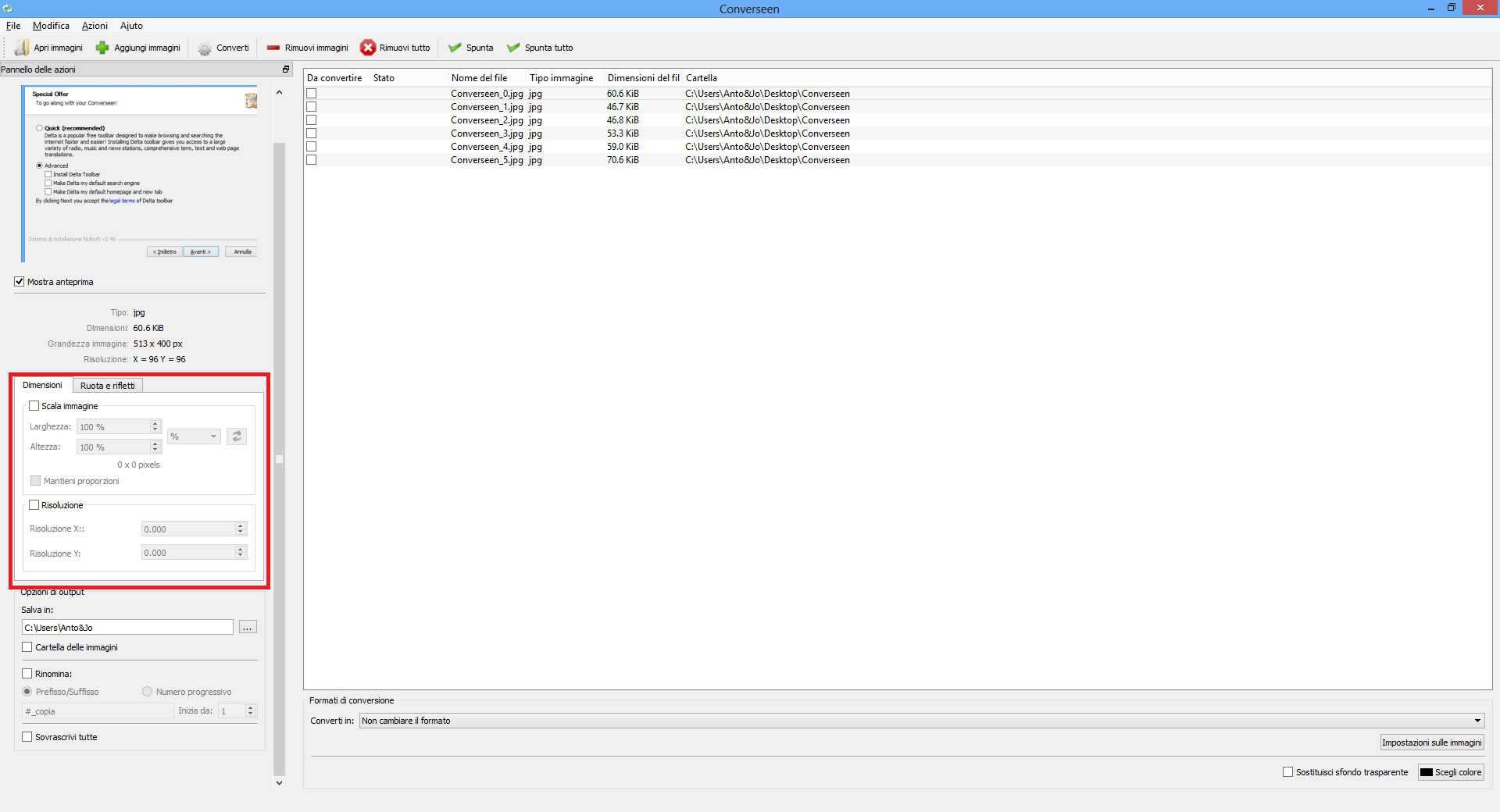Click the Converseen app icon in title bar
1500x812 pixels.
[x=8, y=9]
